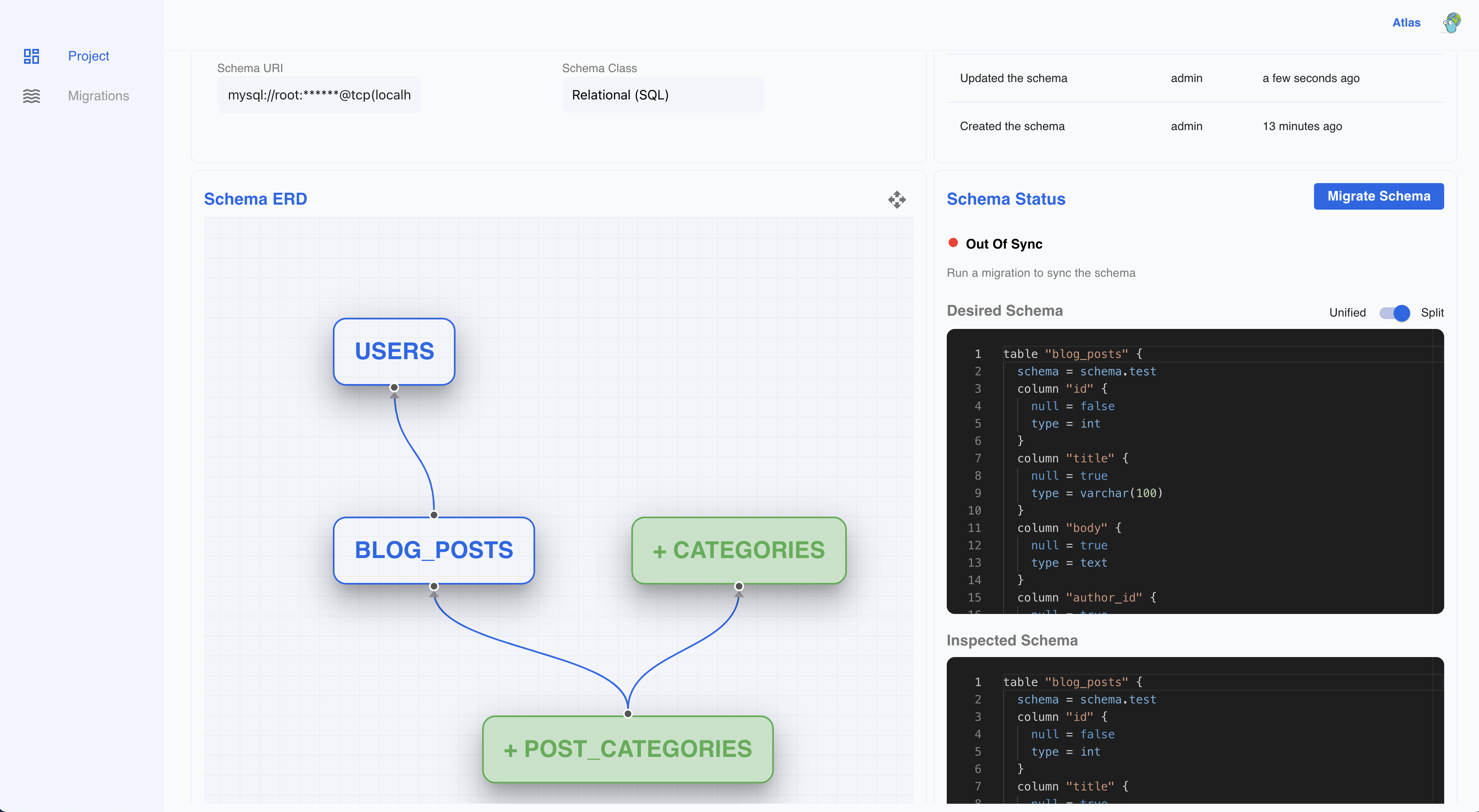Open the Project dashboard icon in sidebar
This screenshot has width=1479, height=812.
click(32, 56)
